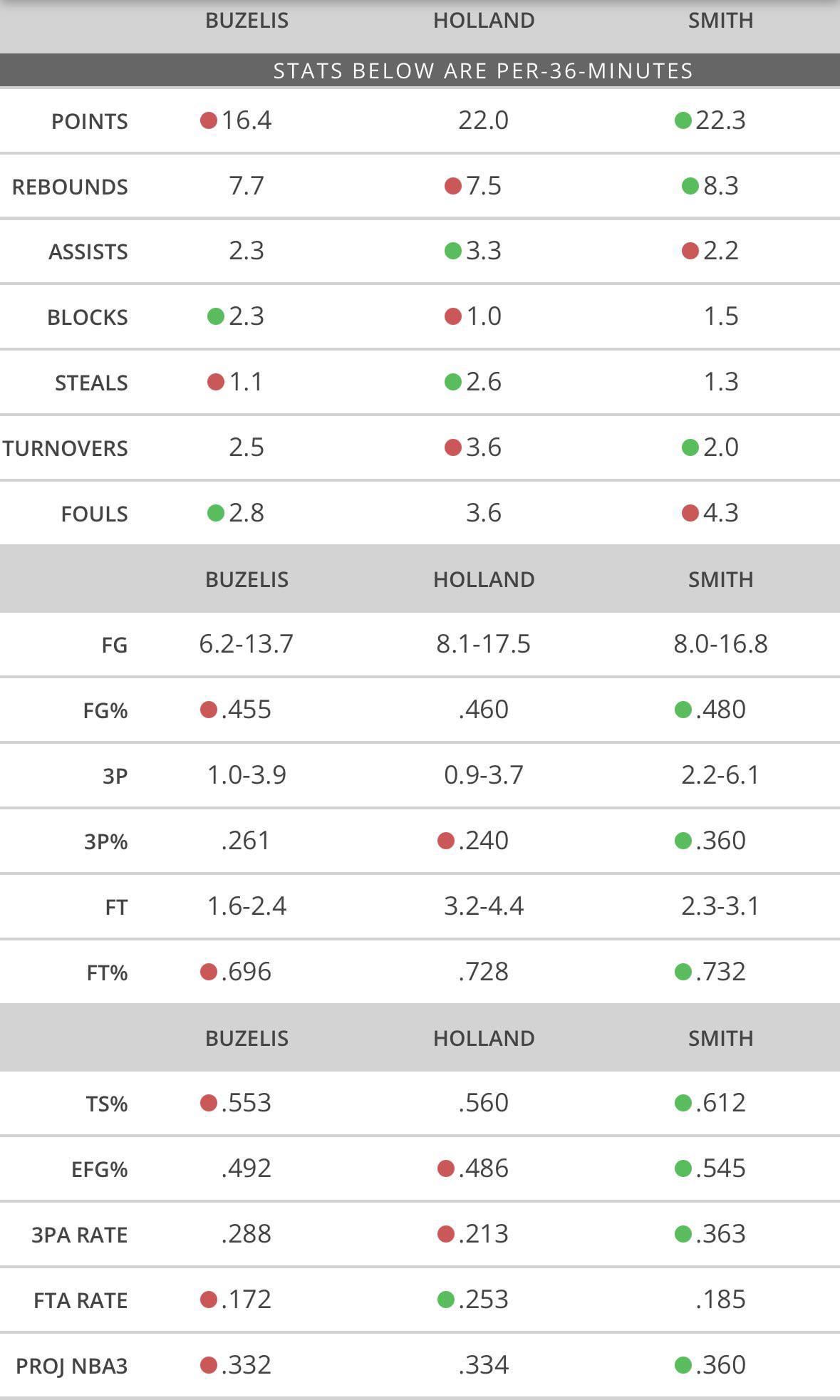Select the green dot beside Holland's .253 FTA rate

pos(446,1300)
